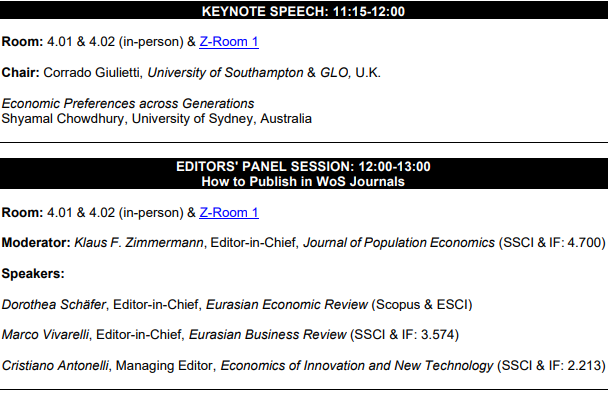
Task: Click the Journal of Population Economics title
Action: [399, 243]
